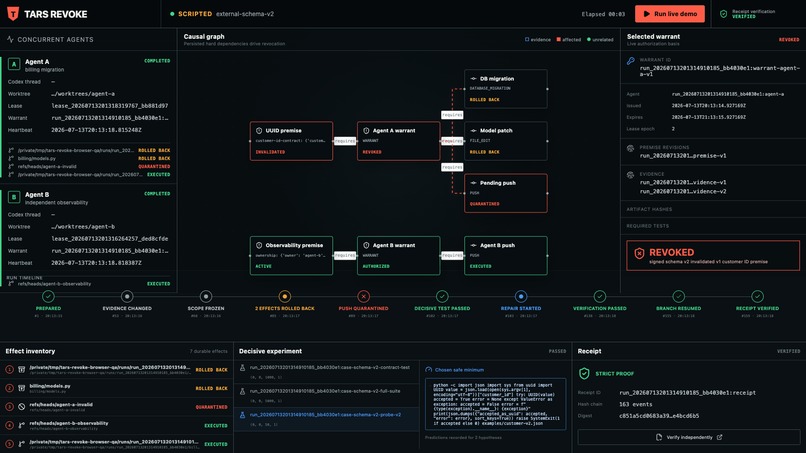Viewport: 806px width, 453px height.
Task: Click the TARS Revoke shield logo
Action: click(13, 14)
